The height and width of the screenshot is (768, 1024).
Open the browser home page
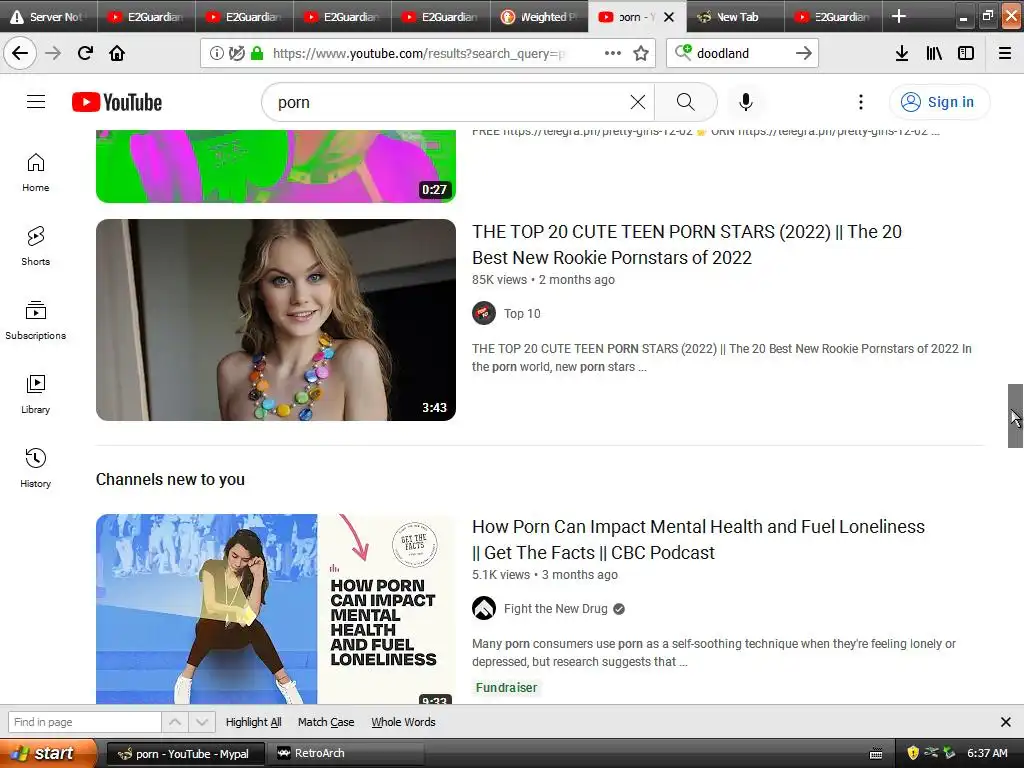click(117, 53)
